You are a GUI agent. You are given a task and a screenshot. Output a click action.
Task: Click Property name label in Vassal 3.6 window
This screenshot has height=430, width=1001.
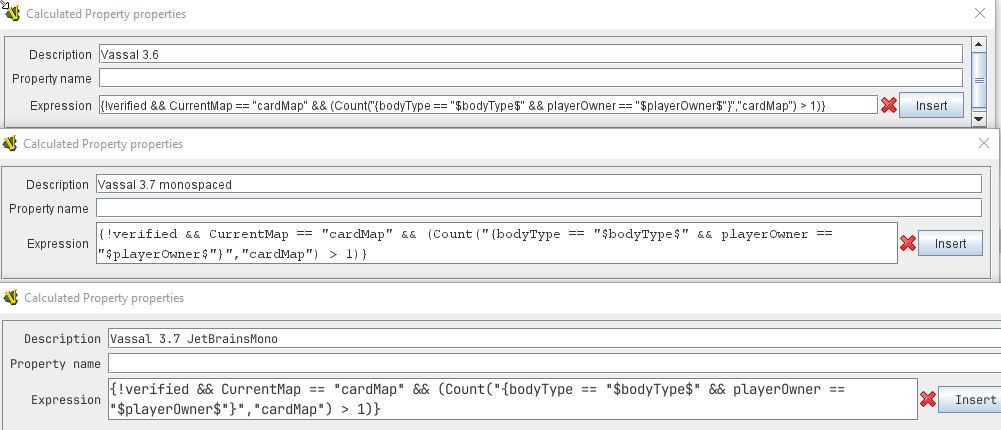52,79
